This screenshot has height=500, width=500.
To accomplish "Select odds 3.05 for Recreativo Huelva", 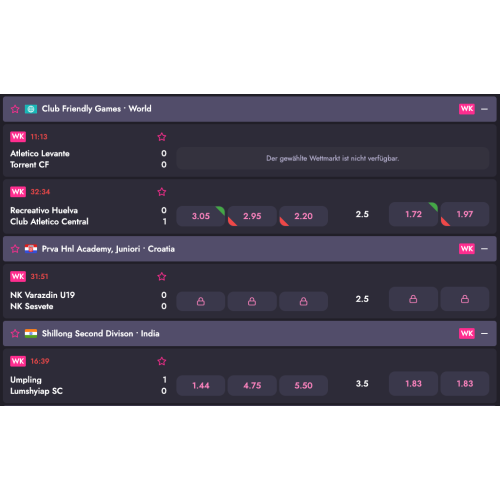I will [201, 216].
